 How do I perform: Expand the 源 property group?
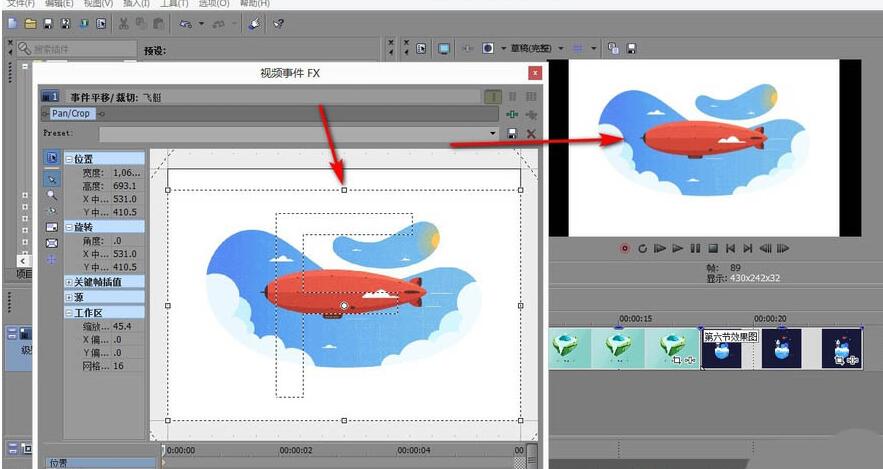click(x=69, y=297)
